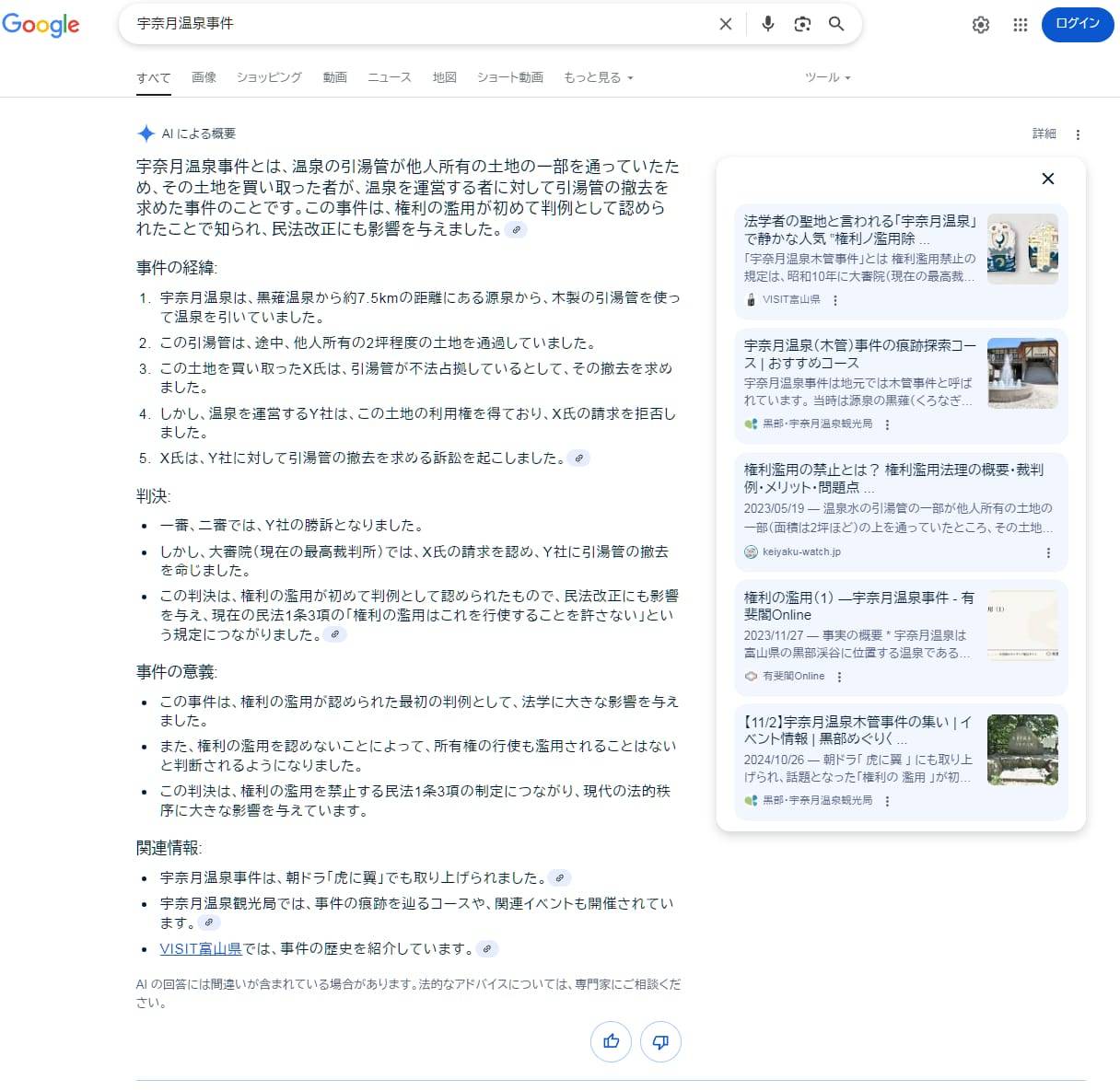Open the keiyaku-watch.jp card three-dot menu
This screenshot has width=1120, height=1091.
(x=1048, y=552)
